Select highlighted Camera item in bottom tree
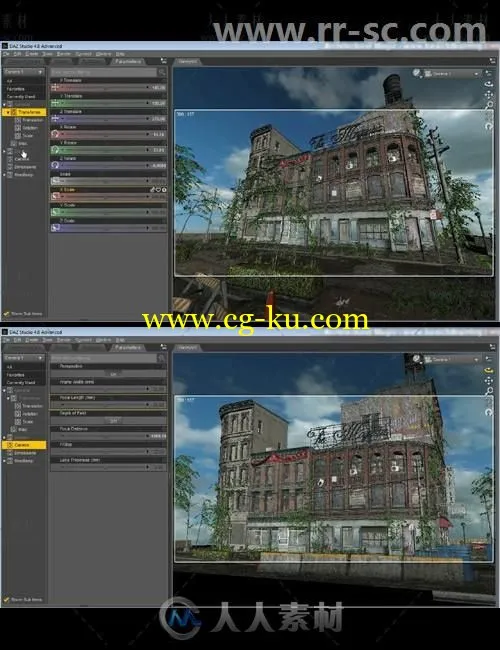The image size is (500, 650). tap(24, 445)
